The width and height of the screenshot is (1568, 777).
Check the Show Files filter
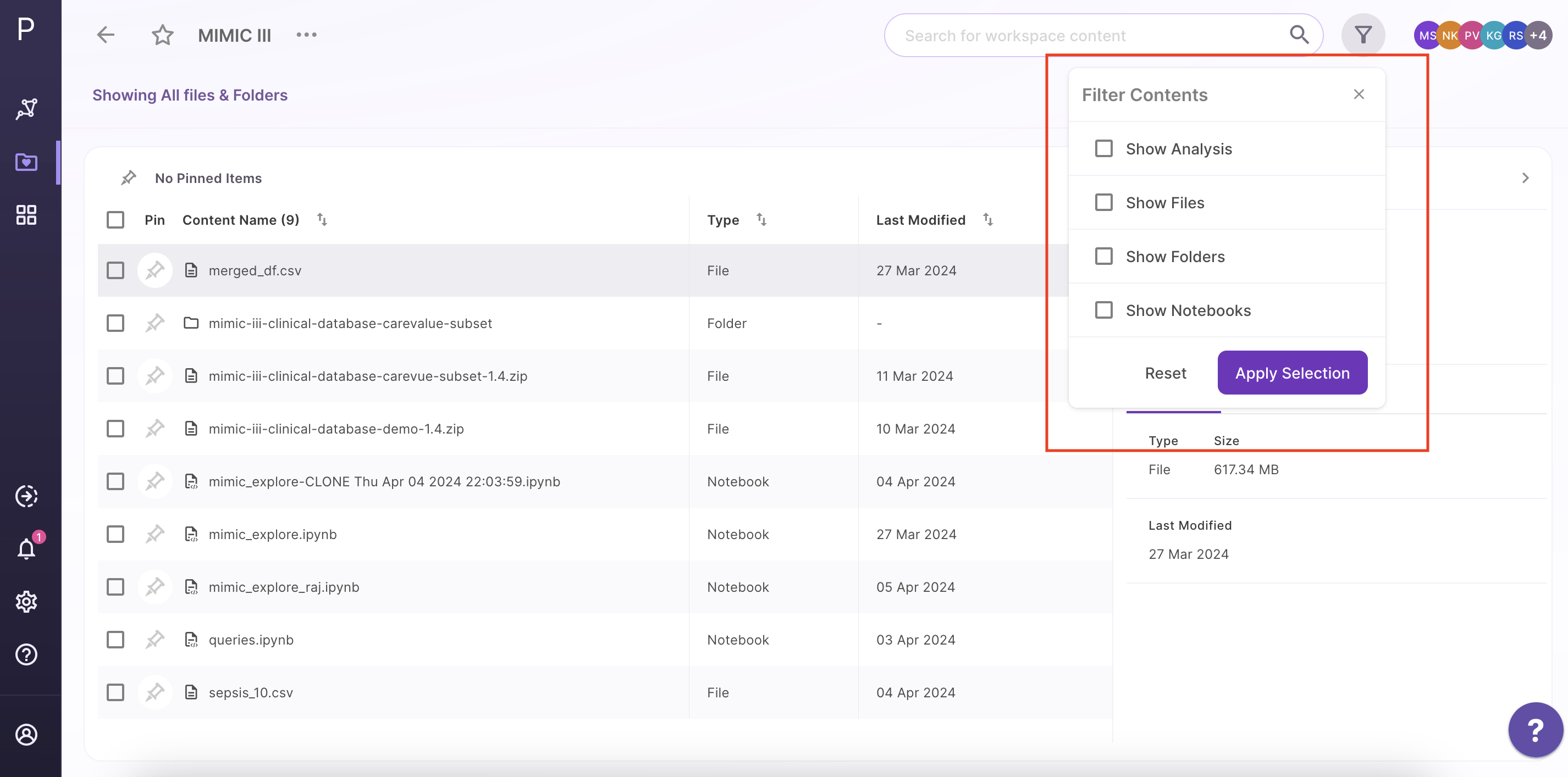[x=1103, y=202]
